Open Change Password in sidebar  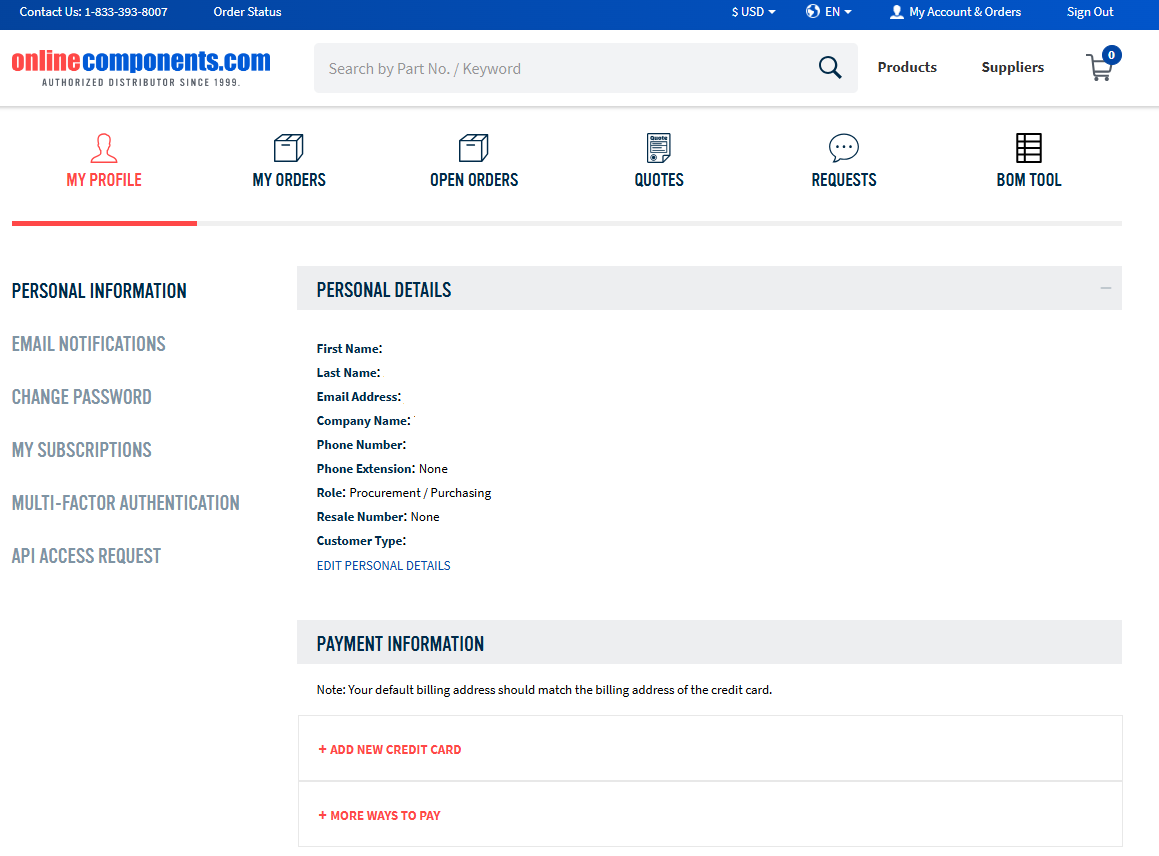click(x=81, y=397)
